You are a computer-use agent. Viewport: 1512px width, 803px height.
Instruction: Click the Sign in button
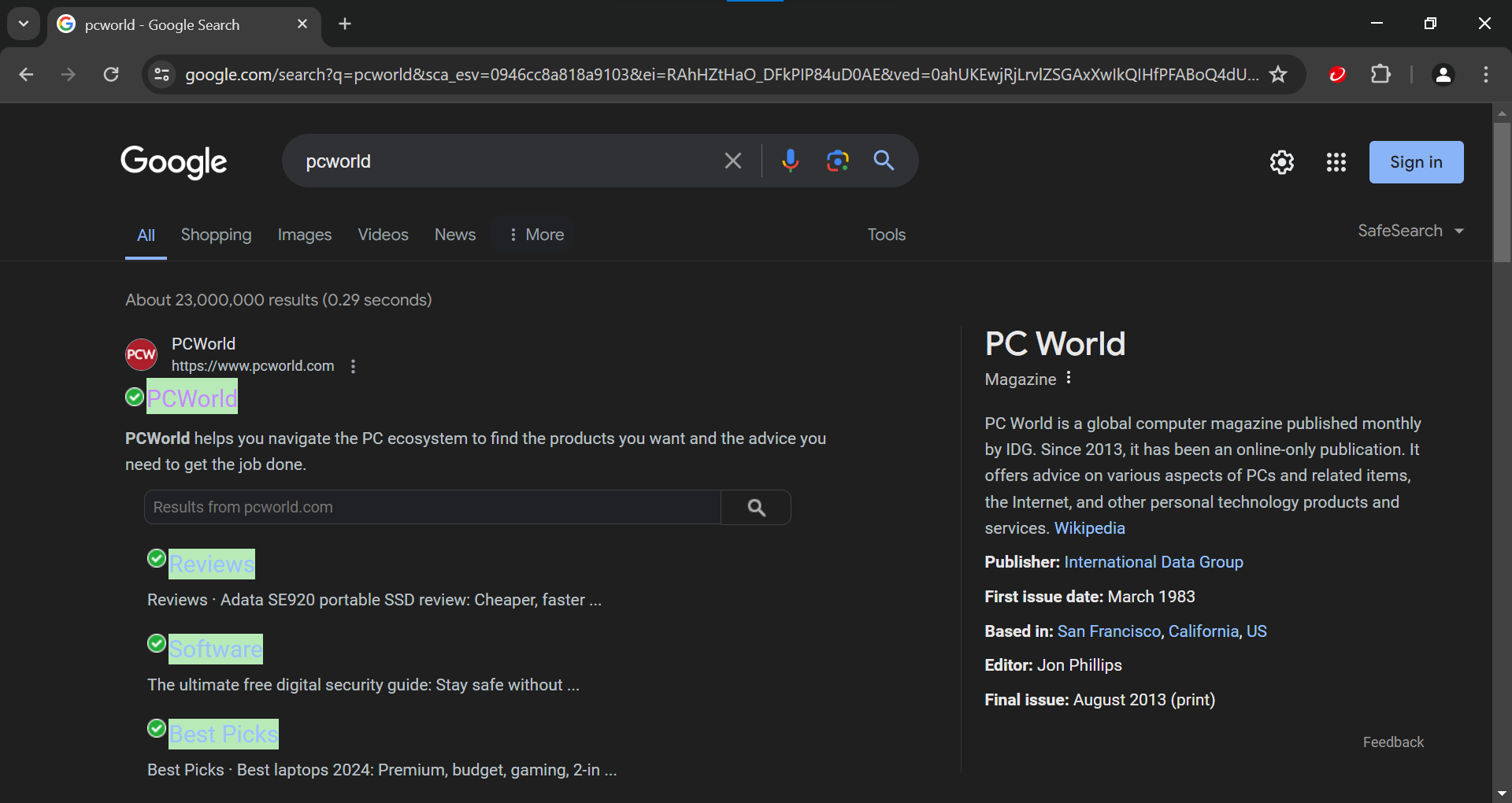pos(1416,162)
